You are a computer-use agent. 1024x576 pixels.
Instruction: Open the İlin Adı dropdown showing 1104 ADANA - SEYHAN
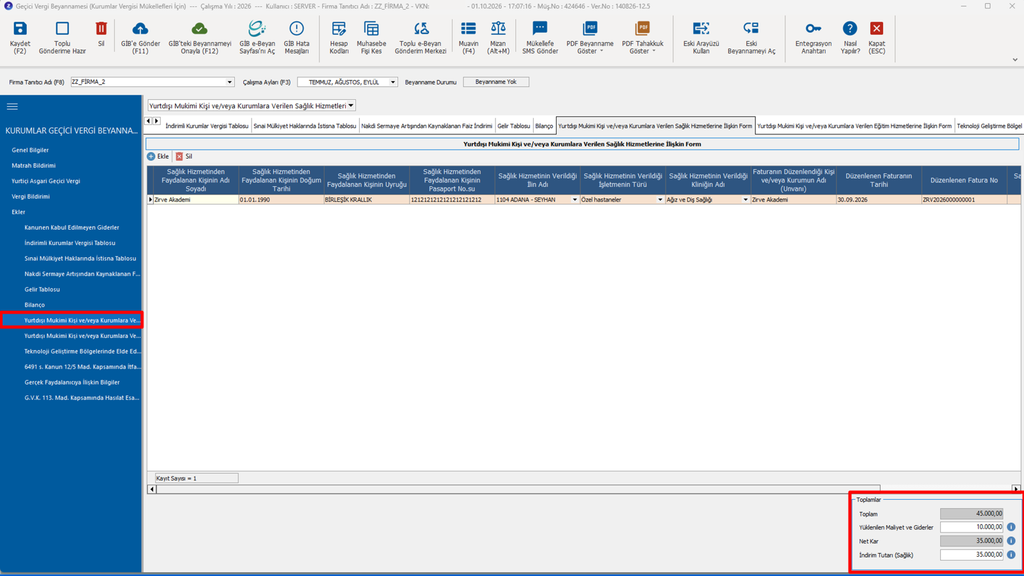coord(575,200)
